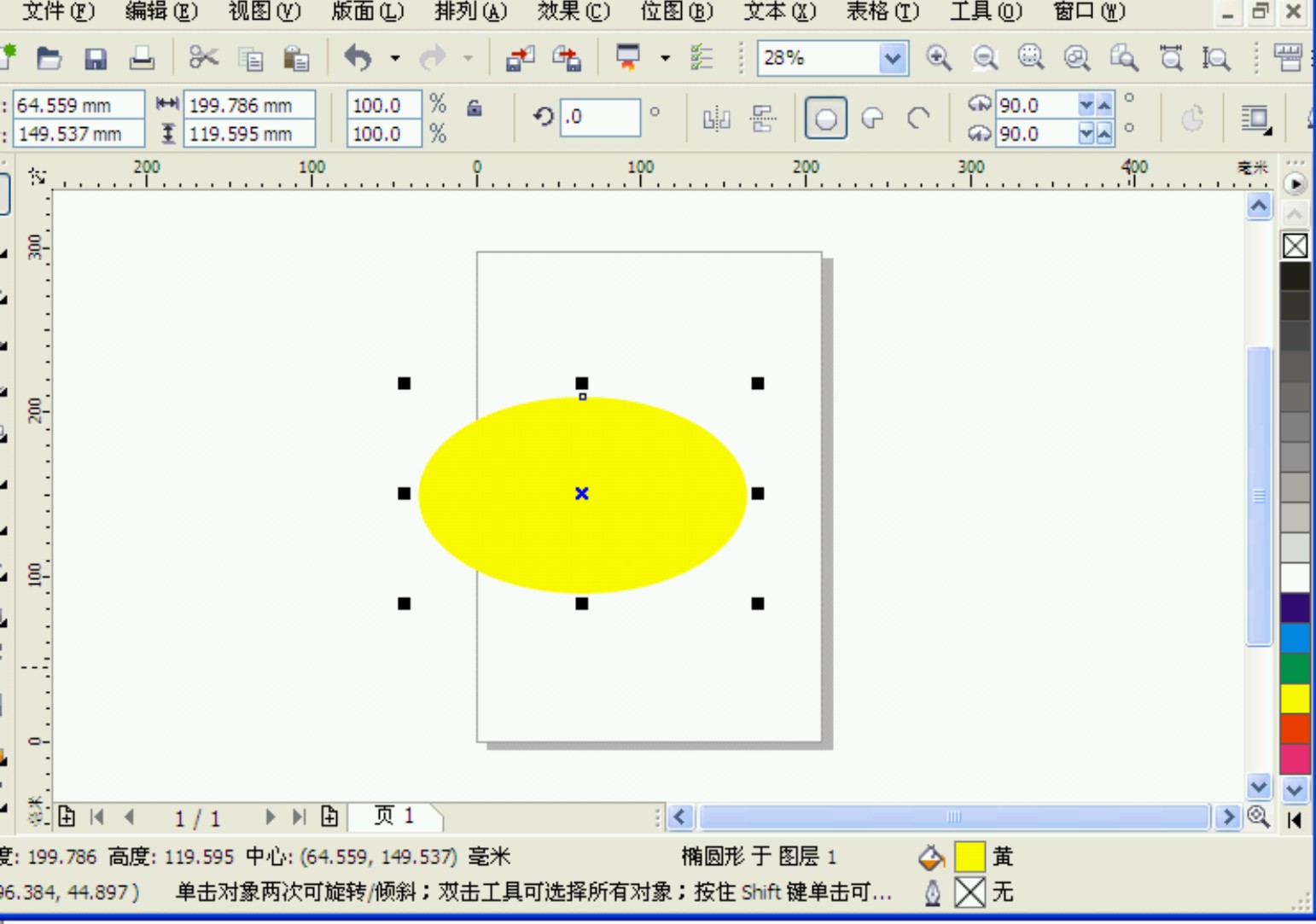Click the Zoom to Selected magnifier icon

tap(1031, 58)
